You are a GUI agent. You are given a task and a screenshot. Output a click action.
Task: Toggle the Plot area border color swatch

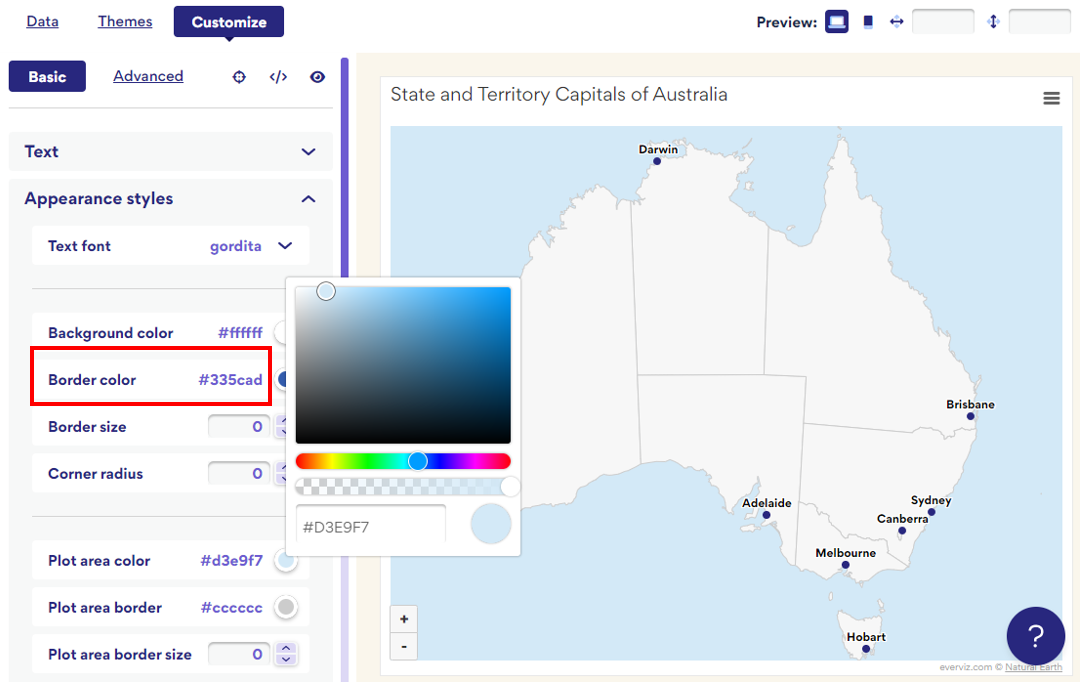click(286, 607)
